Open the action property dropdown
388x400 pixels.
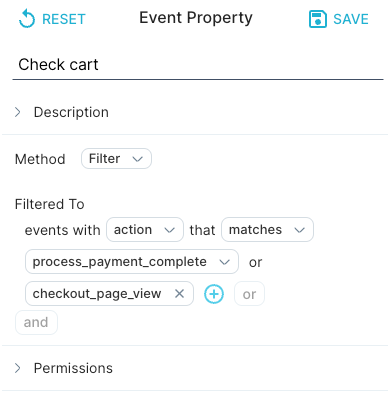pyautogui.click(x=145, y=230)
